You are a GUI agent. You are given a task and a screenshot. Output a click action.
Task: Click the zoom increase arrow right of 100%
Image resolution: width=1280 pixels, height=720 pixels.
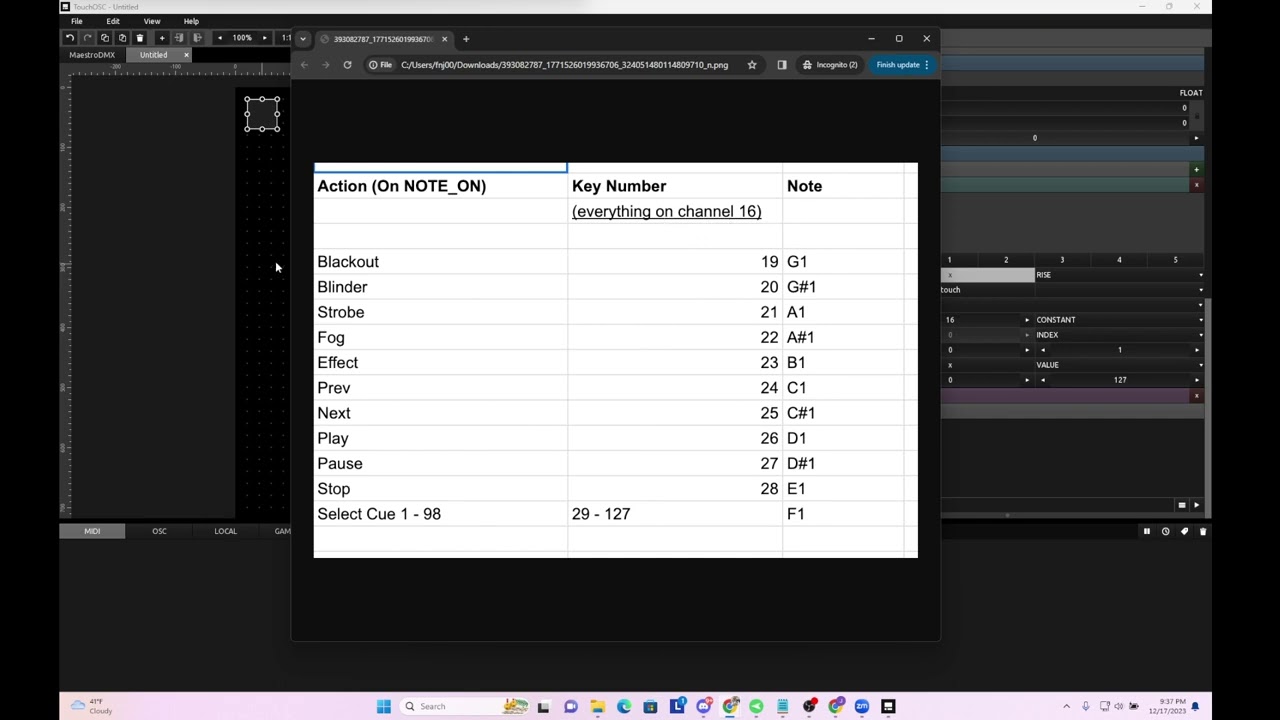coord(264,38)
